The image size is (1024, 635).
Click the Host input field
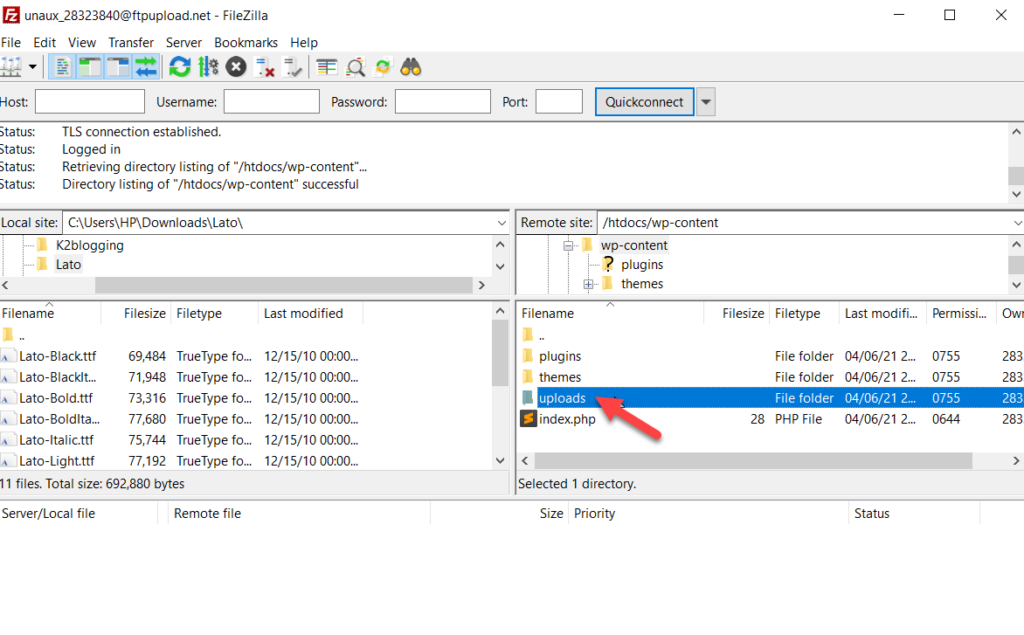(x=89, y=102)
